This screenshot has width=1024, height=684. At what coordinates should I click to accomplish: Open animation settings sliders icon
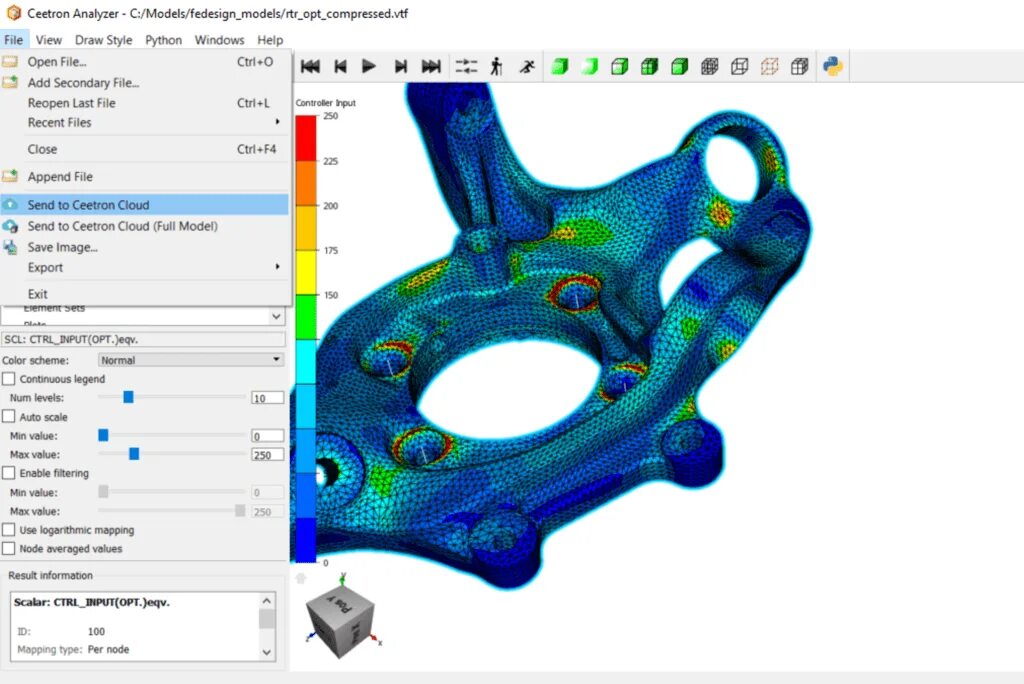(x=466, y=66)
